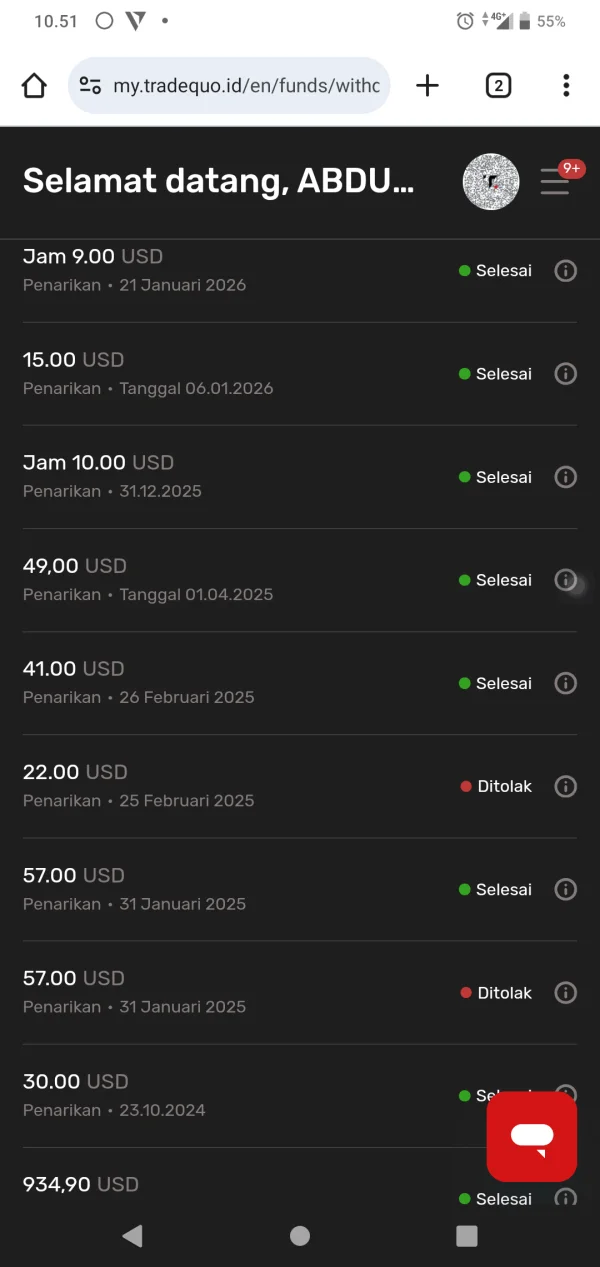Open info for 21 Januari 2026 withdrawal
The image size is (600, 1267).
tap(566, 271)
